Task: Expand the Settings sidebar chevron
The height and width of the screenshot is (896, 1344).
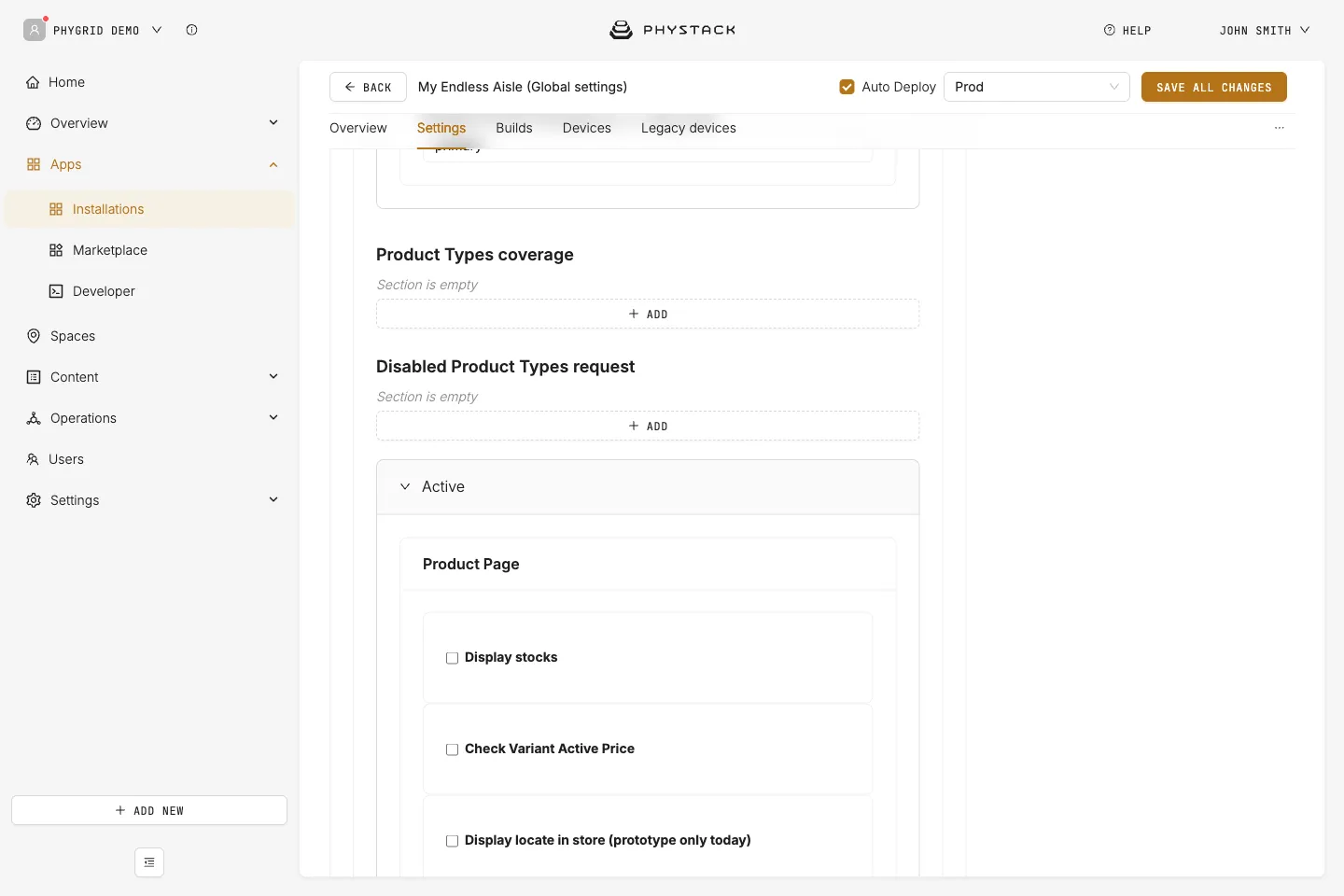Action: pyautogui.click(x=273, y=500)
